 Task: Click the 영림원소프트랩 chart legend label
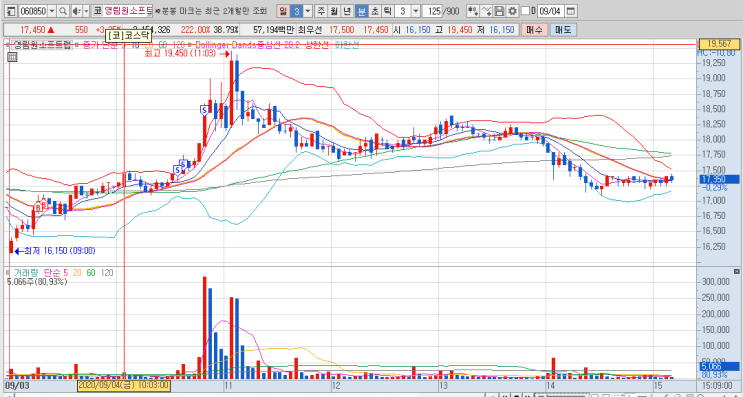(42, 45)
